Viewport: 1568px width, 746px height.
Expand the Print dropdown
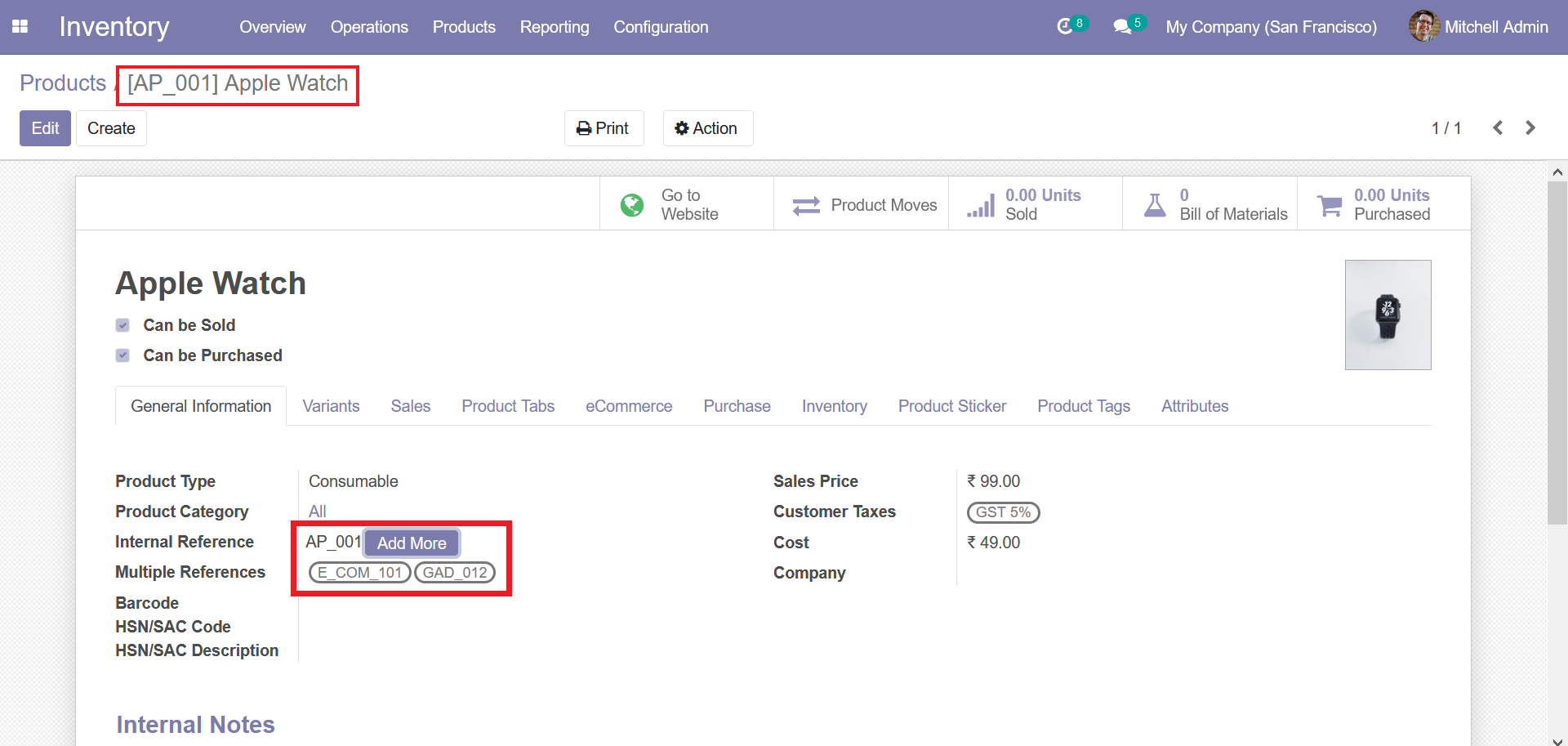pos(604,128)
